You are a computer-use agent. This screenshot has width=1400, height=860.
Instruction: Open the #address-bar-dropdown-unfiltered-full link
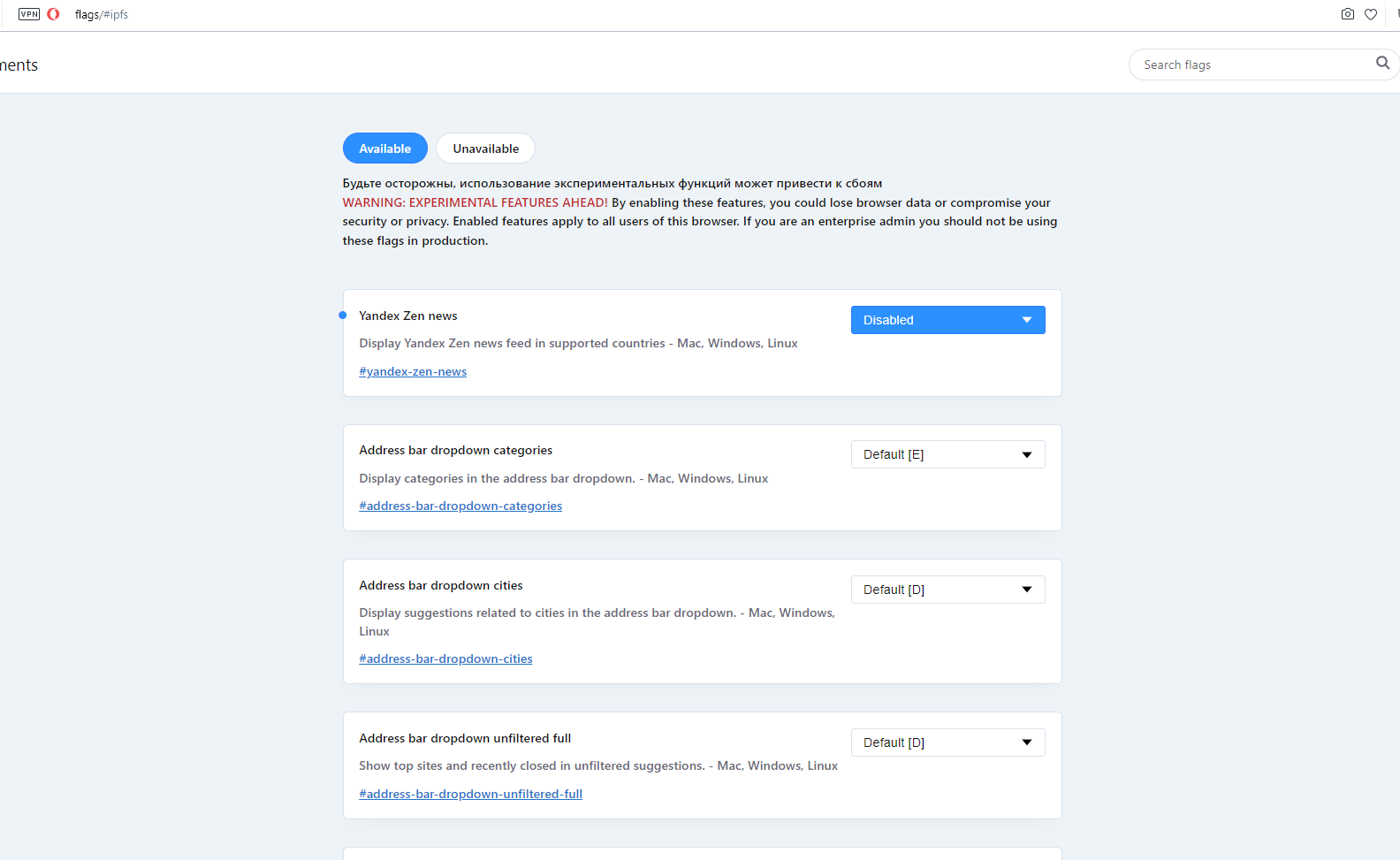tap(470, 794)
